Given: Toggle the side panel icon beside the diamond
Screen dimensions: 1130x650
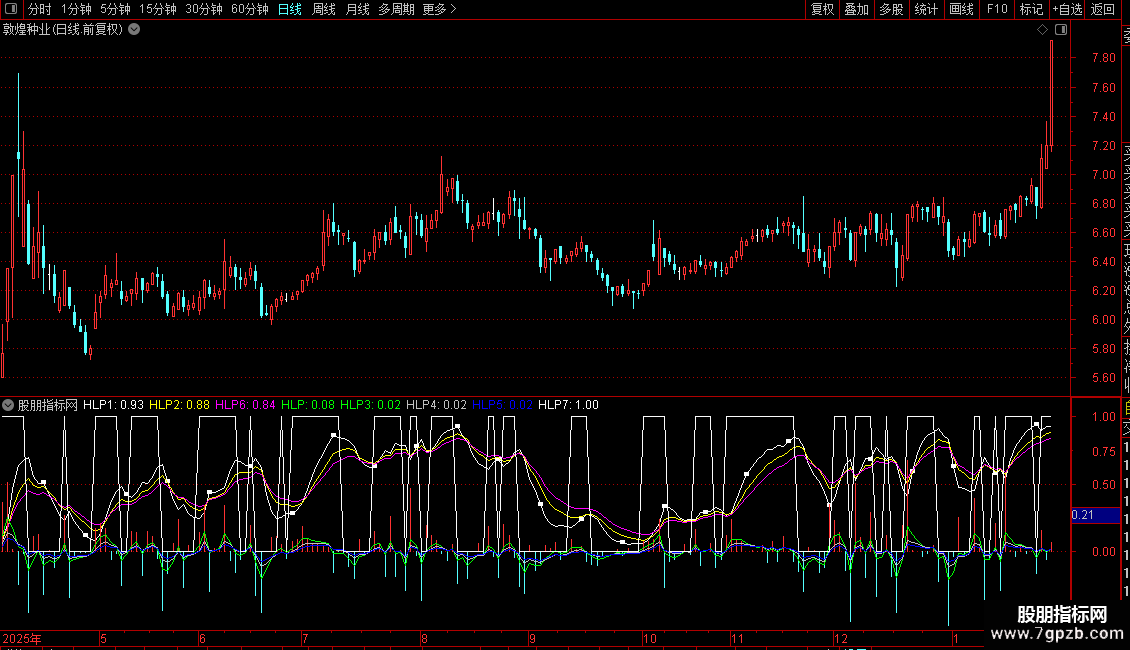Looking at the screenshot, I should coord(1060,30).
